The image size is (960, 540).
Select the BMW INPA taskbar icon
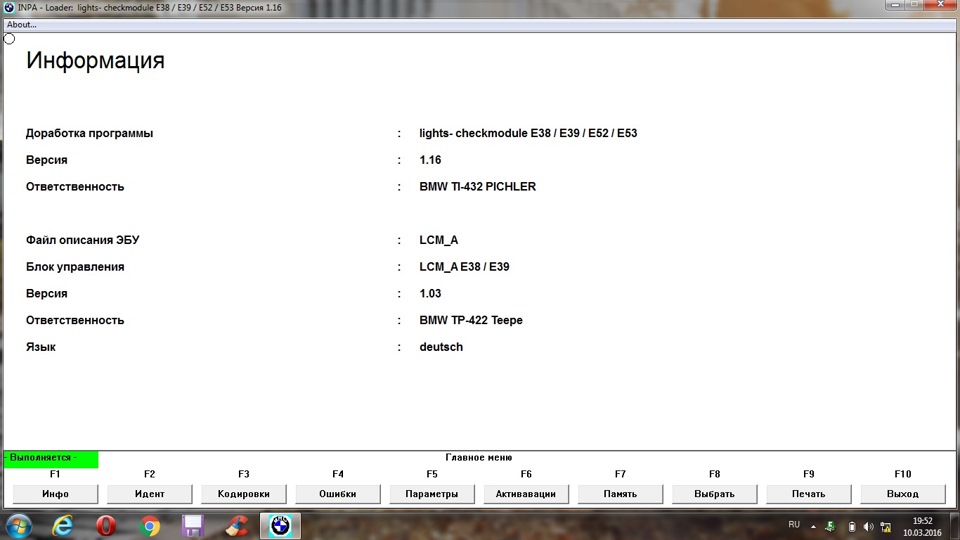point(280,526)
